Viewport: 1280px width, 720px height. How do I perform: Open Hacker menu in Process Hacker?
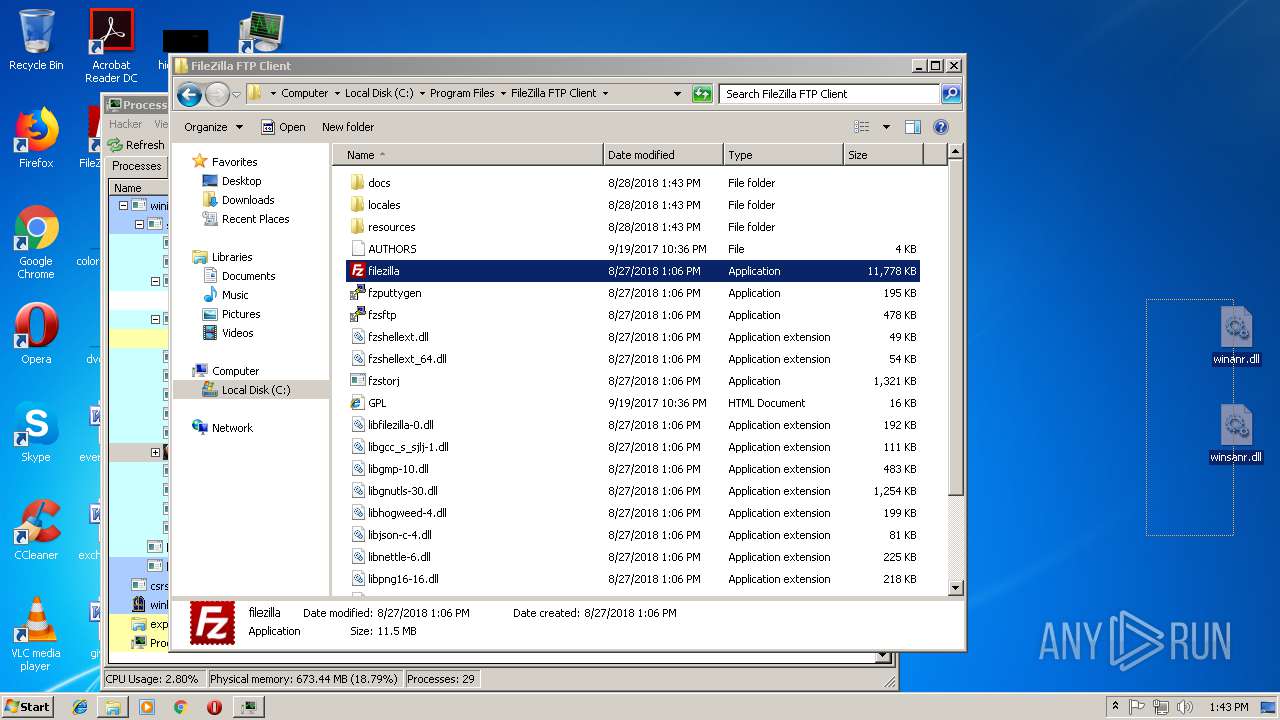(x=125, y=124)
